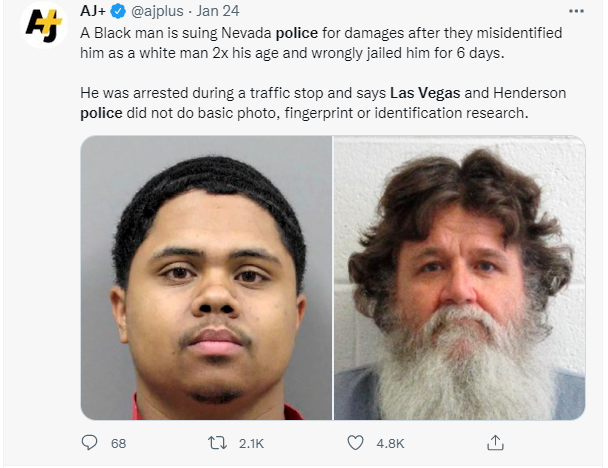Open the three-dot more options menu
The image size is (608, 468).
(x=576, y=11)
